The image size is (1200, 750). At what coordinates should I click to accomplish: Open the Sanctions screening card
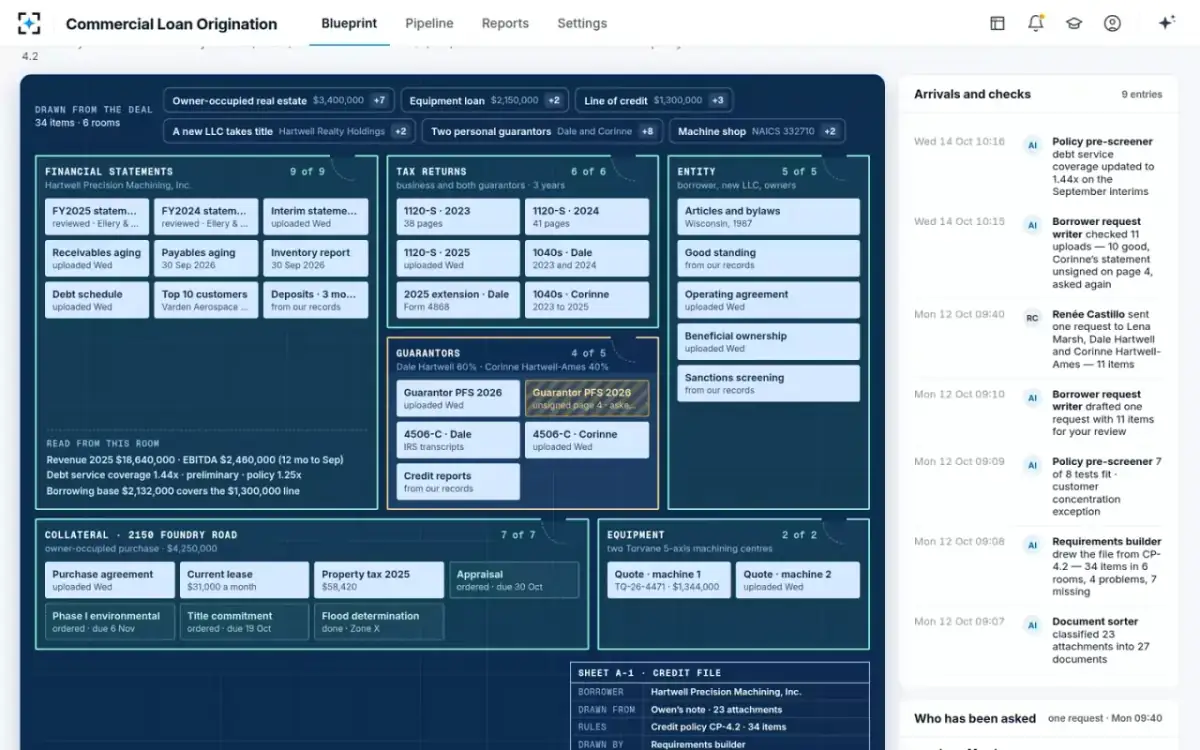point(768,384)
